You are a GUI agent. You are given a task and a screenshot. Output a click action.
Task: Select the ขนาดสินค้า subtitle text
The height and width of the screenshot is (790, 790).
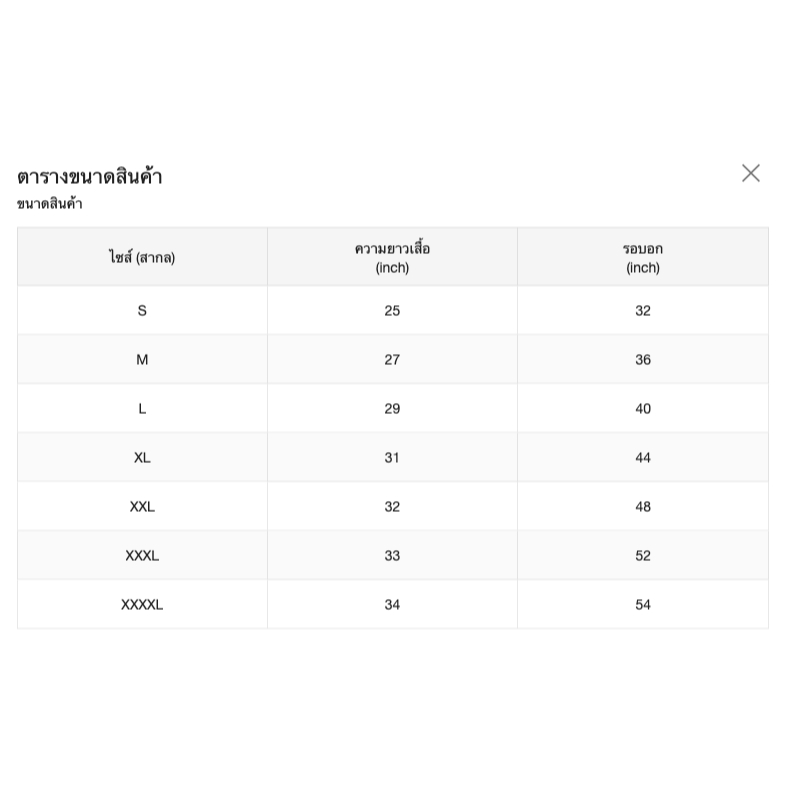49,204
